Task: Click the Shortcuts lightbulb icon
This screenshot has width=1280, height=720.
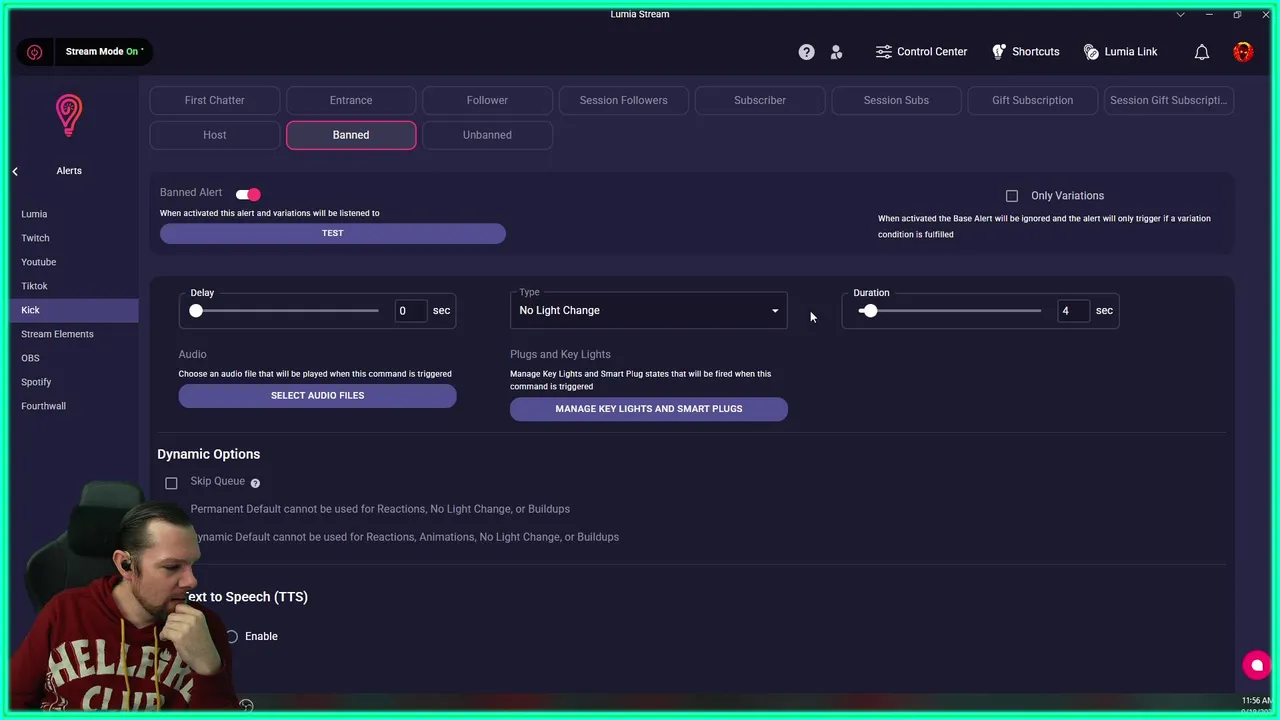Action: coord(998,52)
